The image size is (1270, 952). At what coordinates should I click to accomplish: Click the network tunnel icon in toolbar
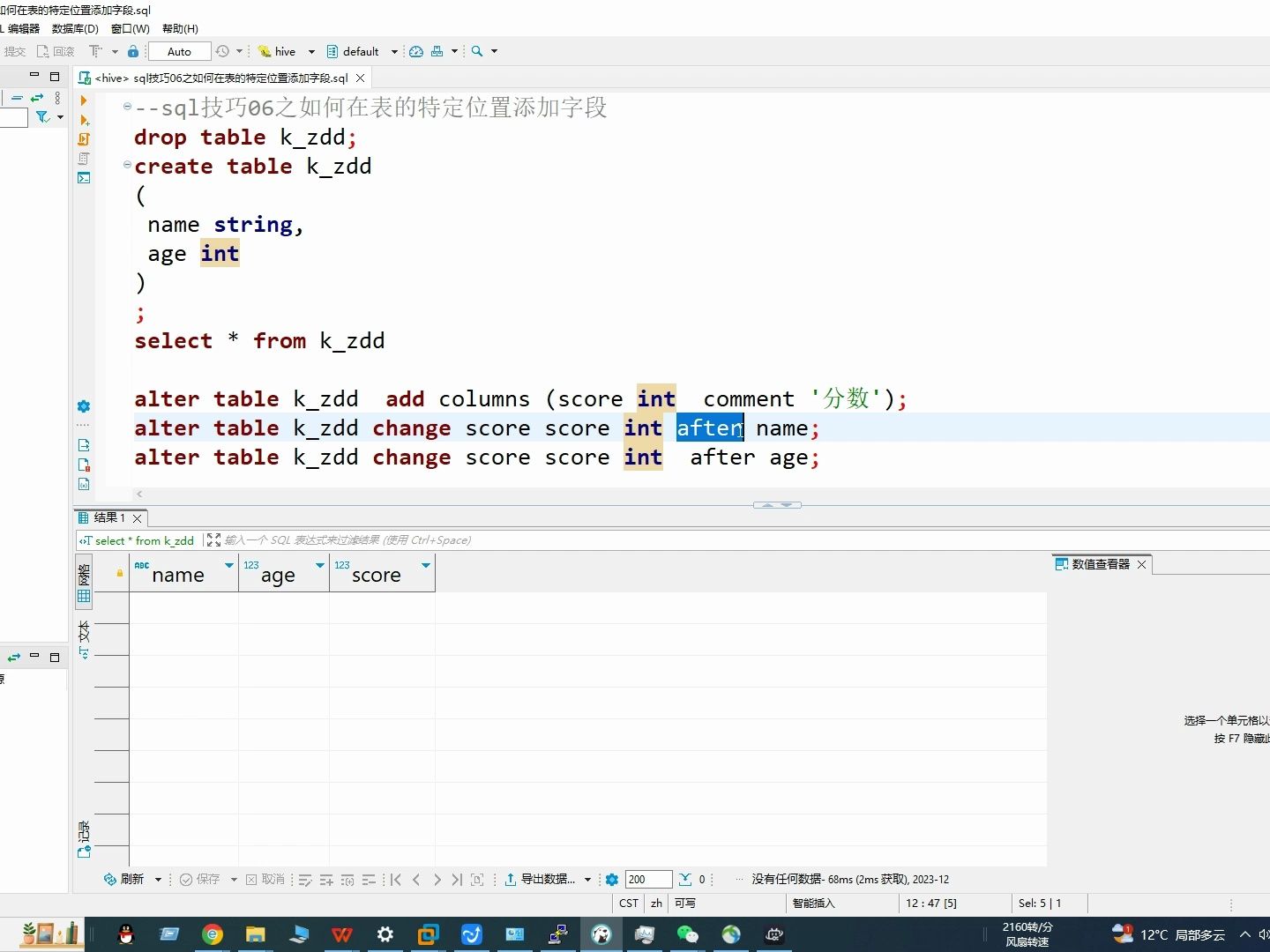[437, 51]
